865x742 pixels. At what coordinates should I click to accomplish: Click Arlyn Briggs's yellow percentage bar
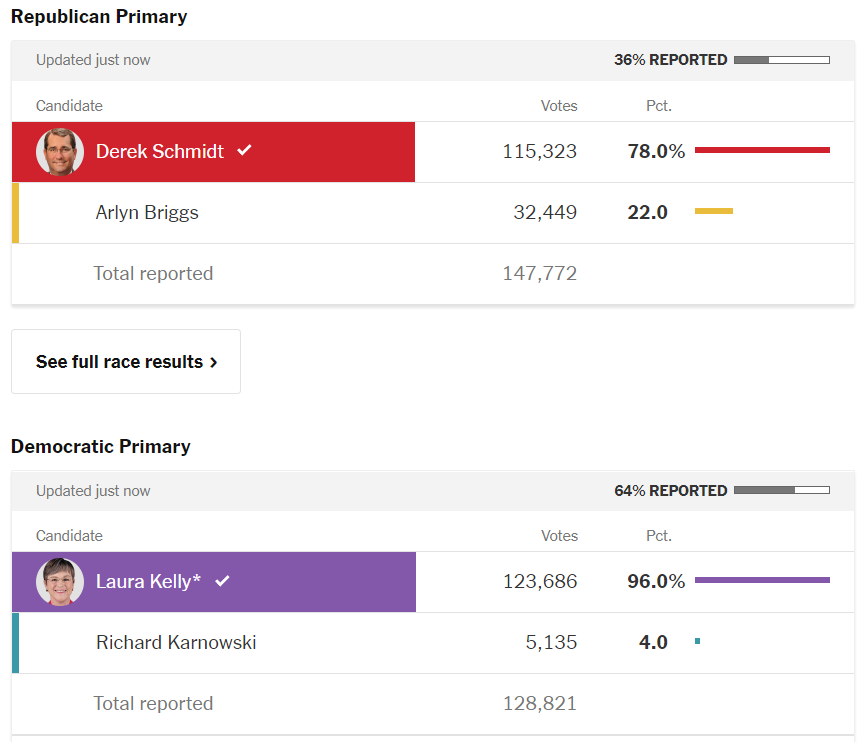coord(714,211)
